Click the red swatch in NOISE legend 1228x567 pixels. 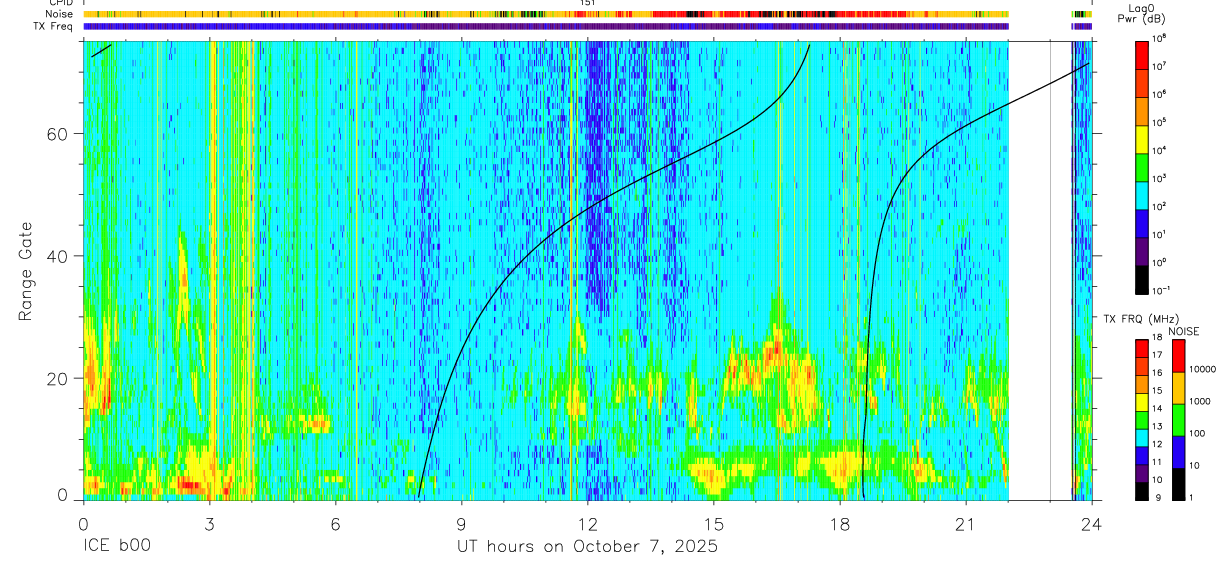(1179, 356)
